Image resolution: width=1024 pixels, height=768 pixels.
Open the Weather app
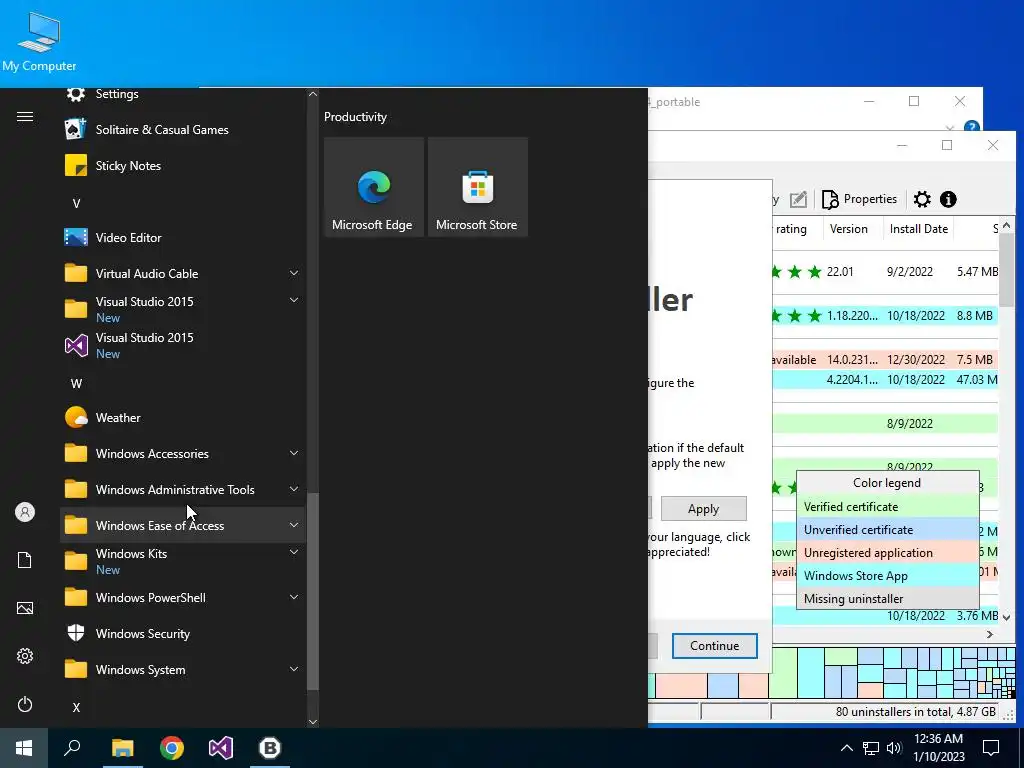coord(183,417)
